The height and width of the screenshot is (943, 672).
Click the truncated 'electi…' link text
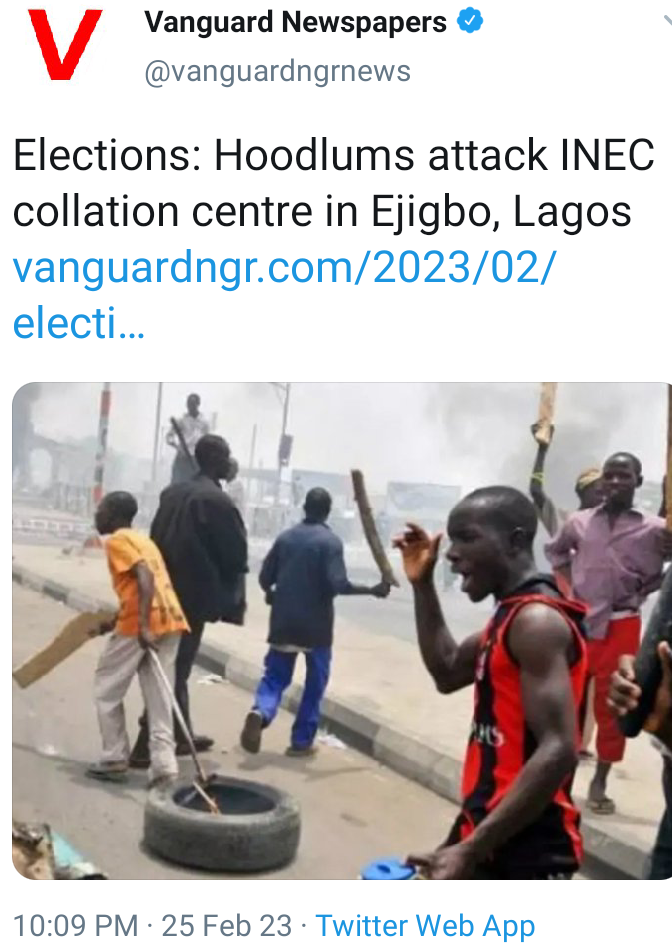[79, 323]
